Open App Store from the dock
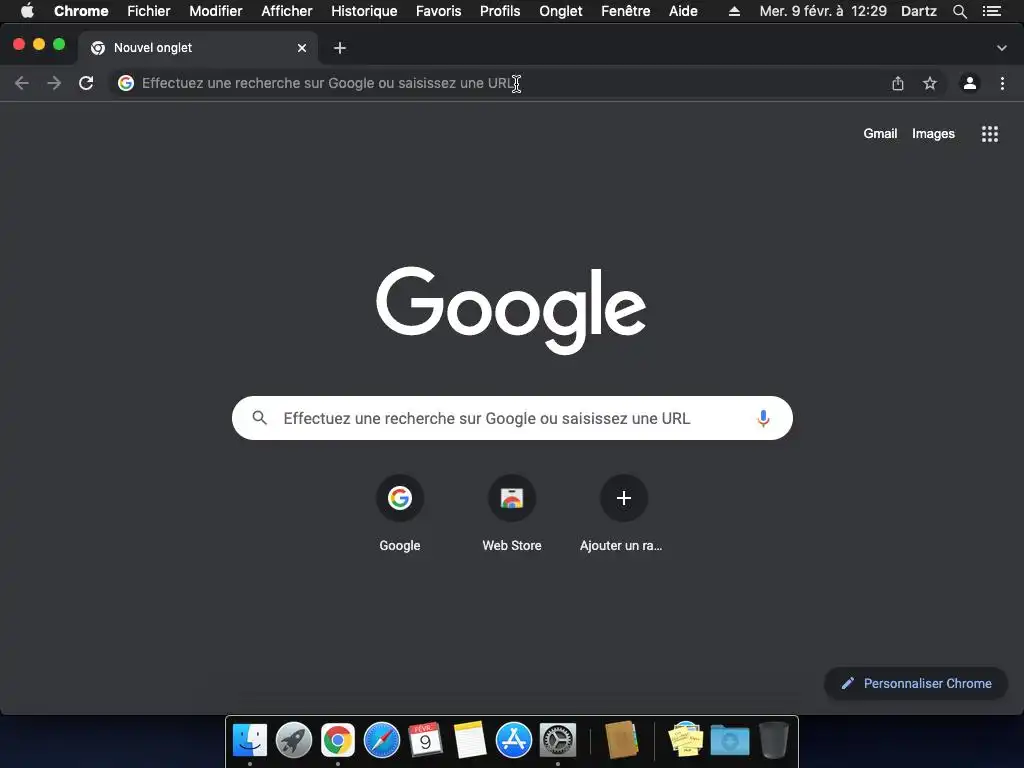This screenshot has width=1024, height=768. (513, 740)
